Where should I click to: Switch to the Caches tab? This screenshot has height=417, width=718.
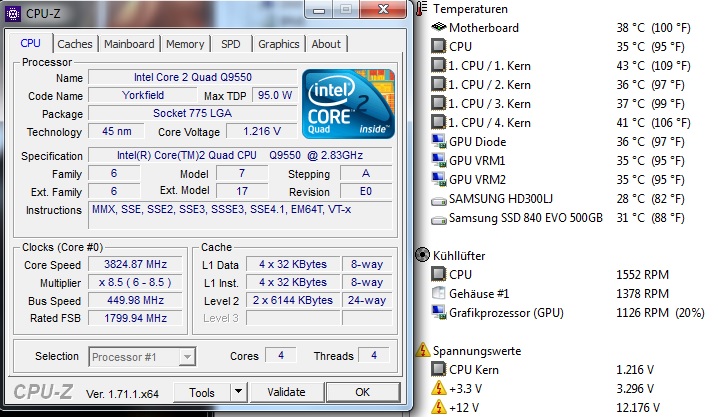(x=75, y=44)
